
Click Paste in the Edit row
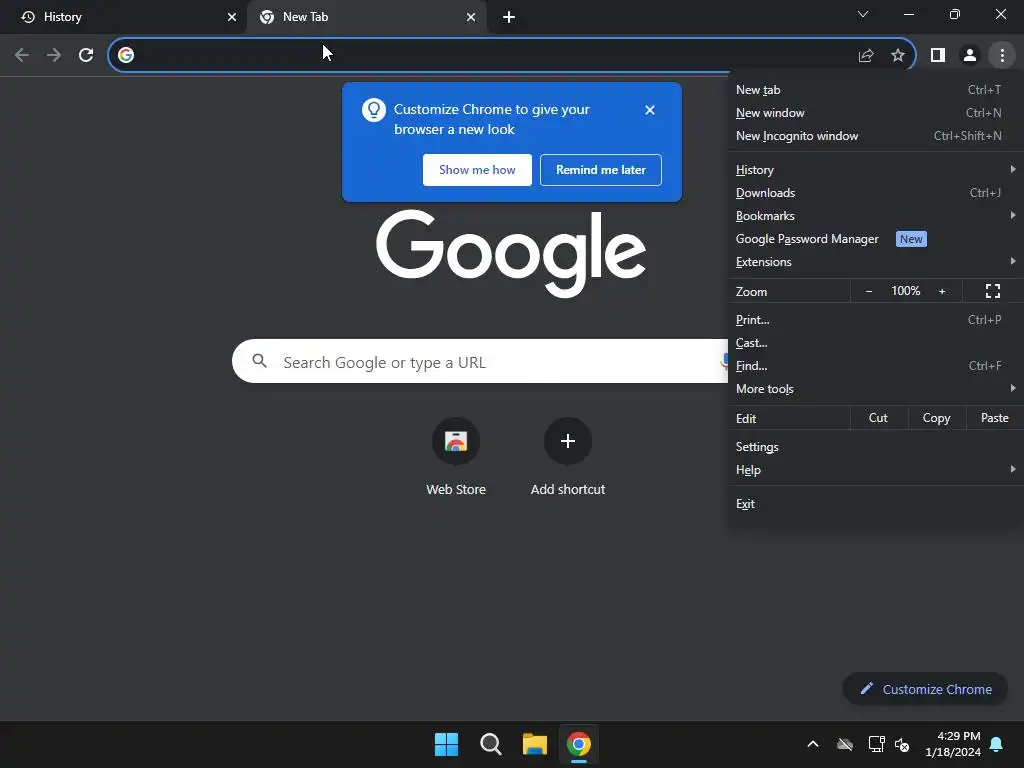(x=995, y=418)
